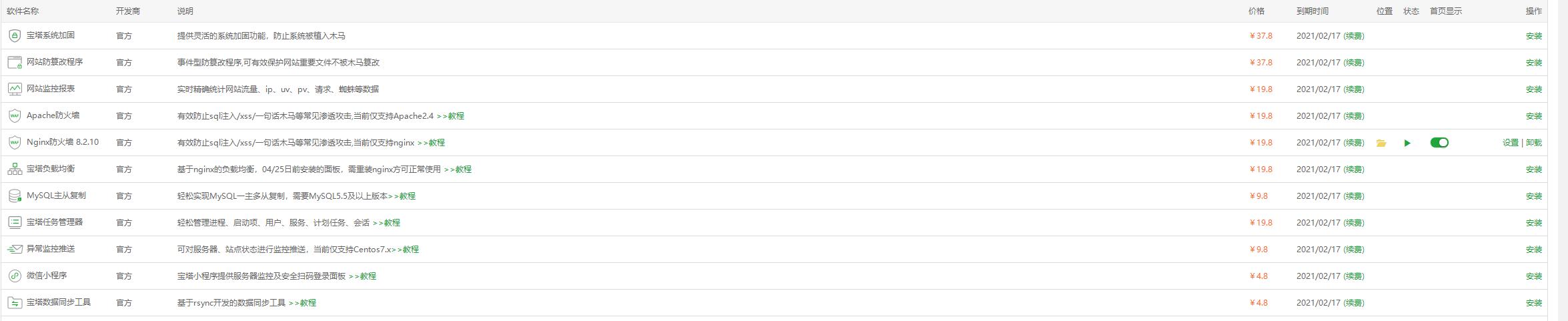Image resolution: width=1568 pixels, height=321 pixels.
Task: Click the 异常监控推送 send icon
Action: pyautogui.click(x=15, y=250)
